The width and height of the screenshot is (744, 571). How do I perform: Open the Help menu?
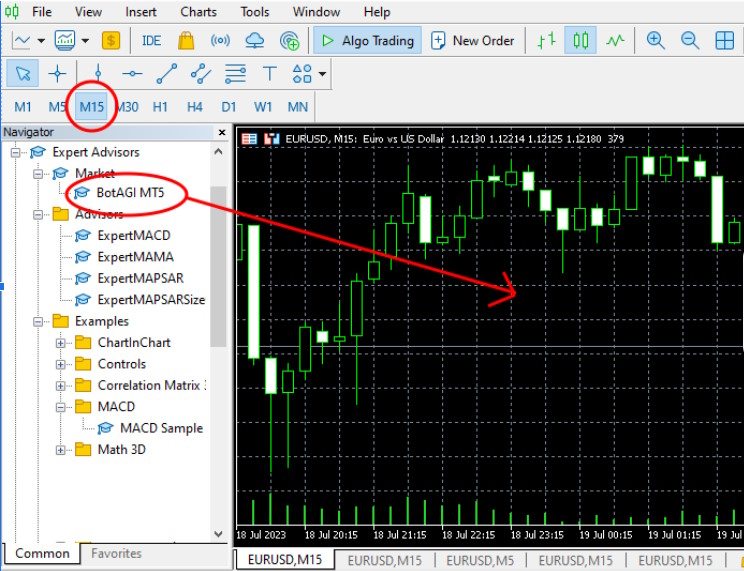pyautogui.click(x=377, y=12)
